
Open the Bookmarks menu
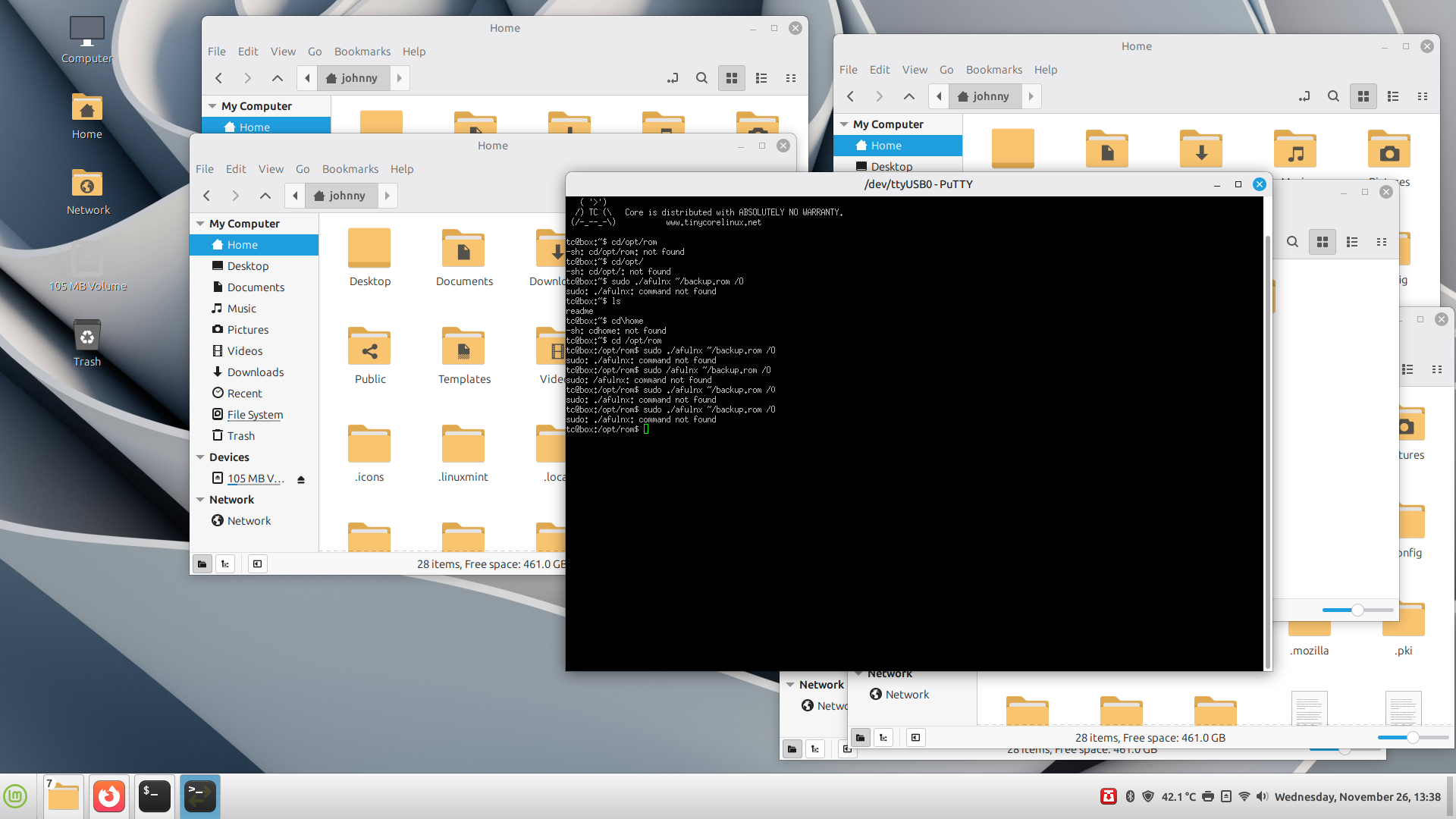(350, 169)
